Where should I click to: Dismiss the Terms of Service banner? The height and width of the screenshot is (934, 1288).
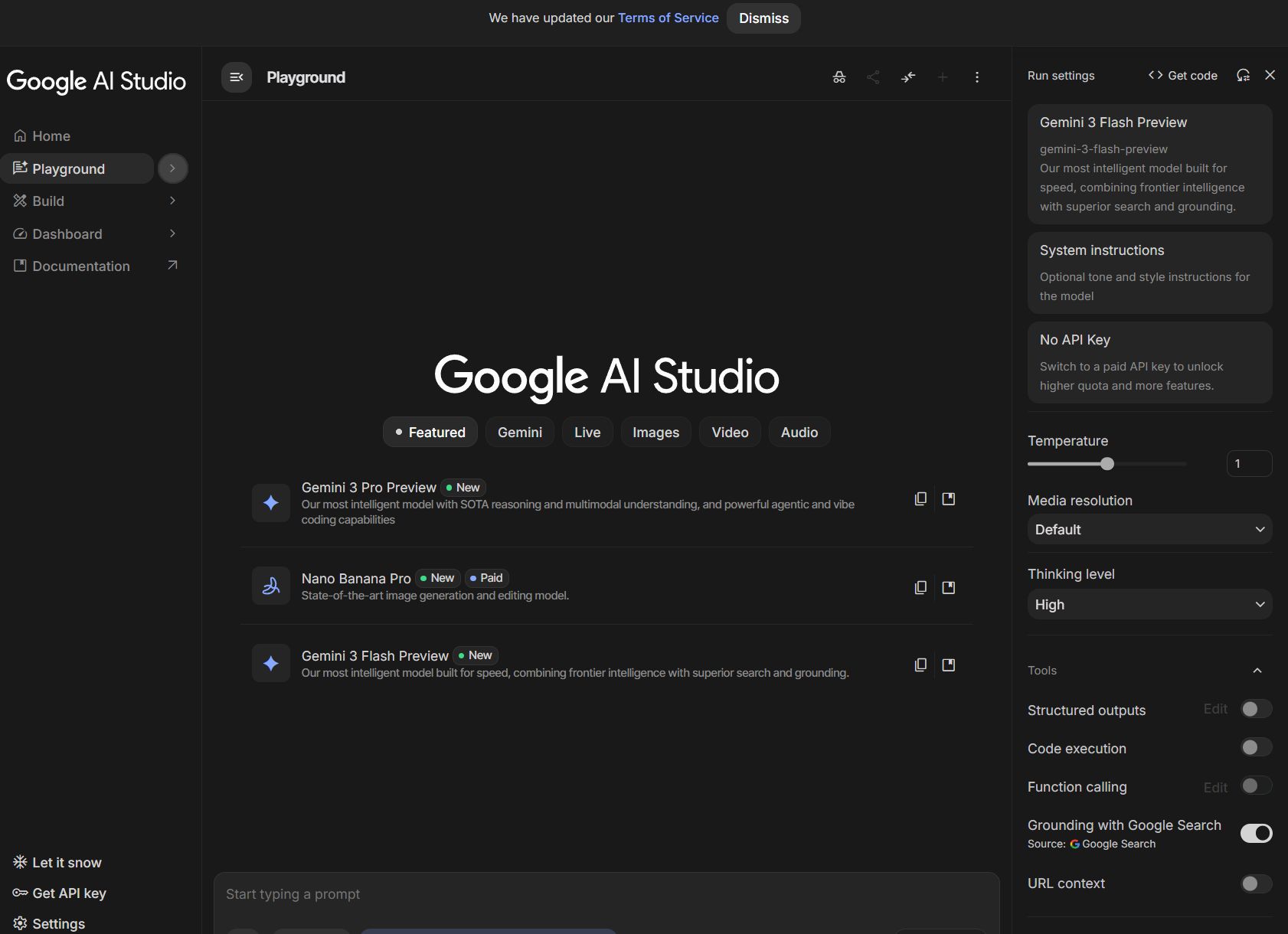763,18
